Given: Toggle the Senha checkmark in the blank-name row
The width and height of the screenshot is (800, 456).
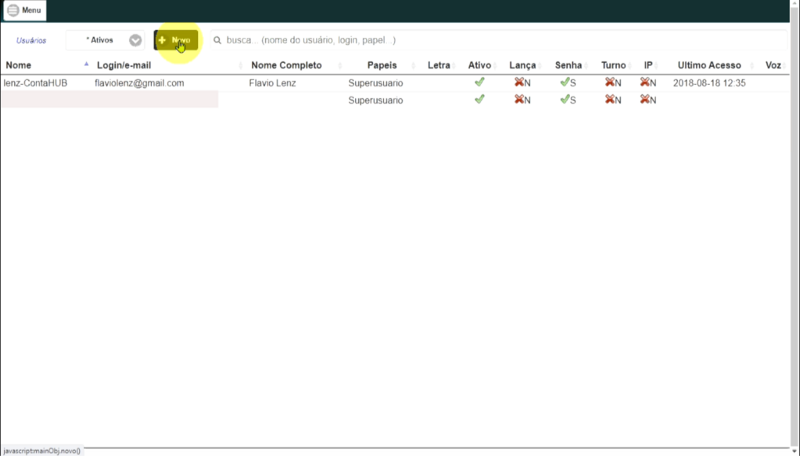Looking at the screenshot, I should coord(564,99).
